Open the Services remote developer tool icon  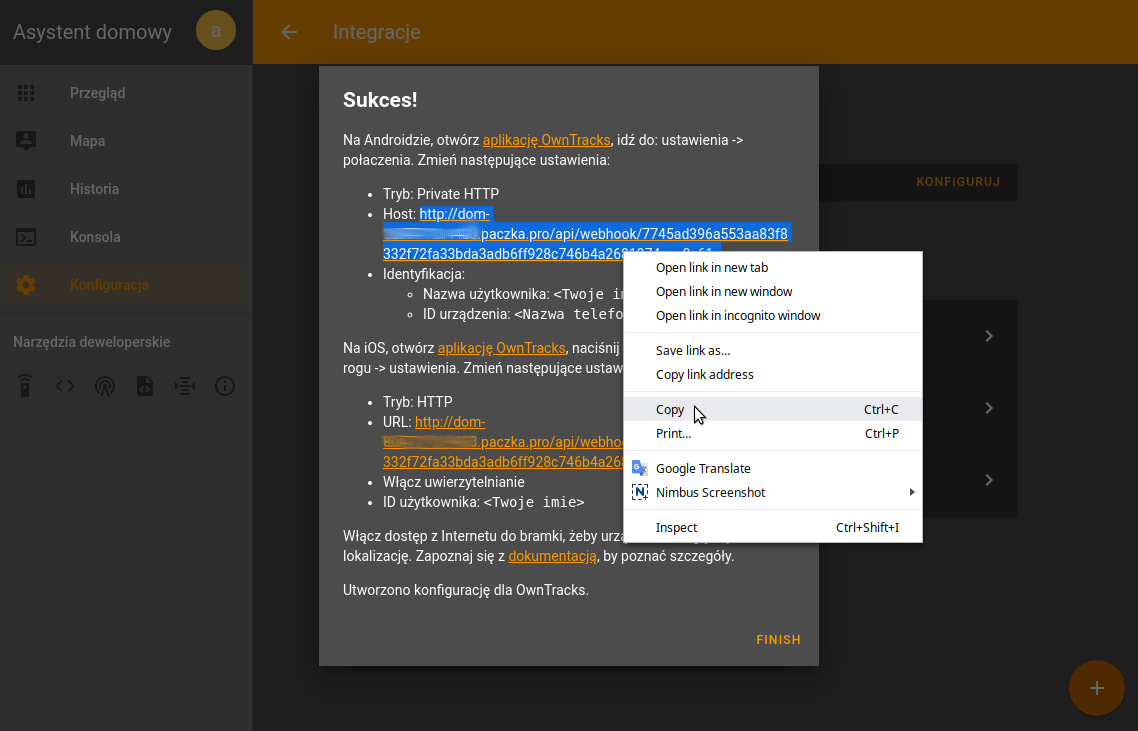point(25,385)
